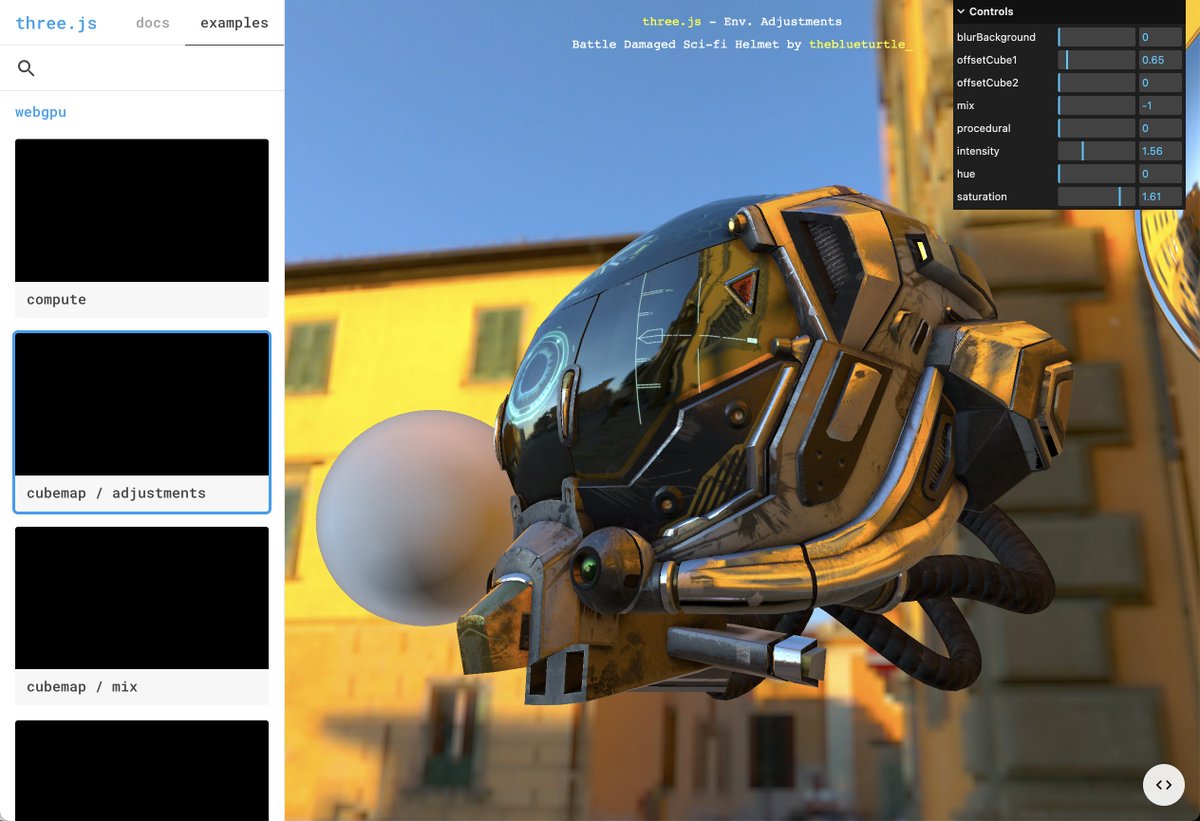Adjust the hue slider
The height and width of the screenshot is (821, 1200).
coord(1097,173)
